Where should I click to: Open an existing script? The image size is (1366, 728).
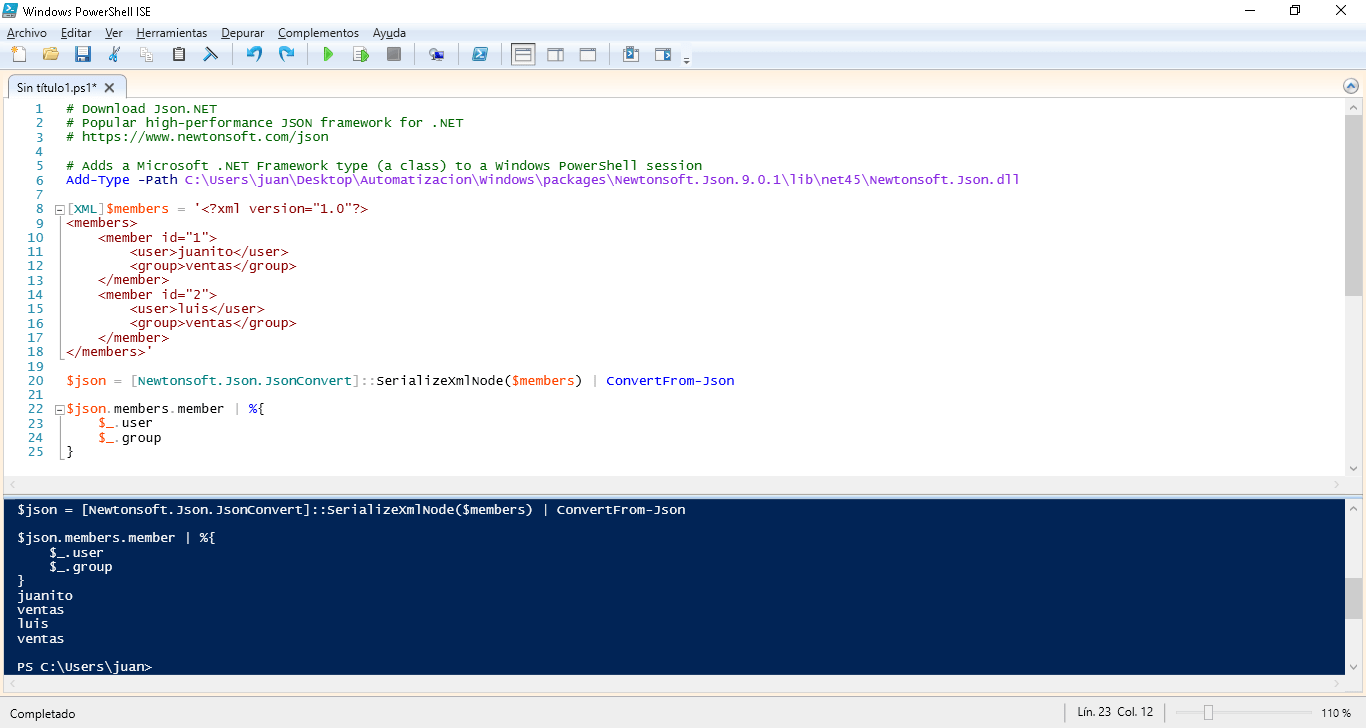[x=50, y=54]
